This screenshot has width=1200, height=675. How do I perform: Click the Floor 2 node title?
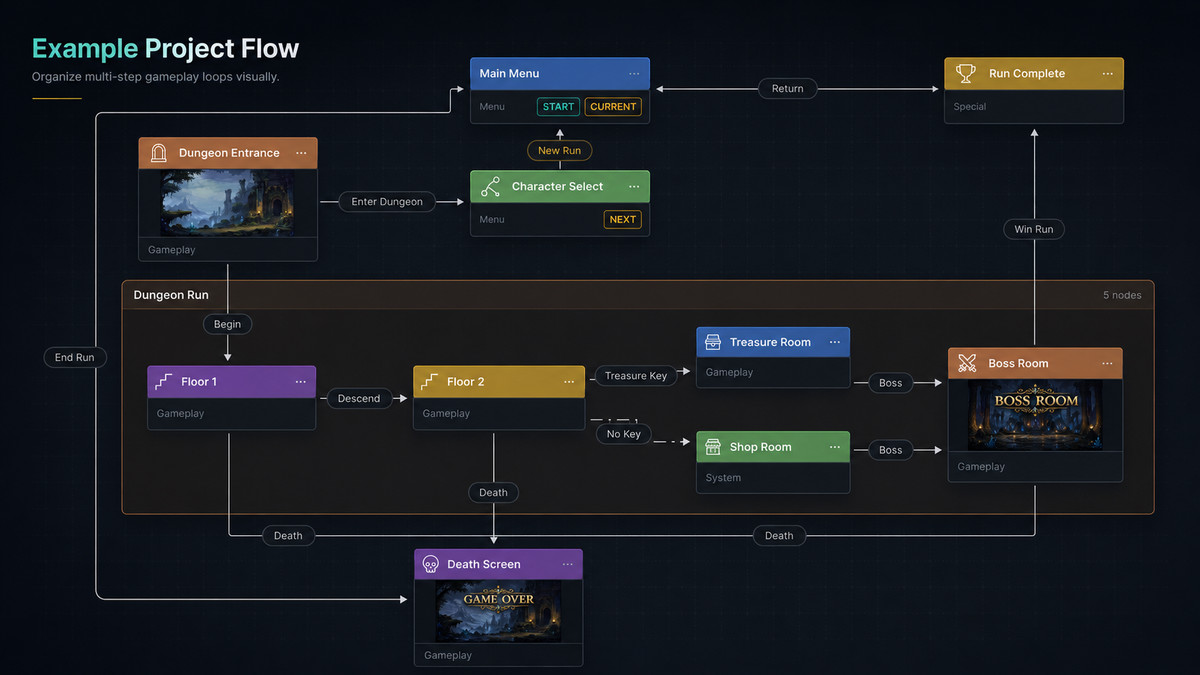465,382
